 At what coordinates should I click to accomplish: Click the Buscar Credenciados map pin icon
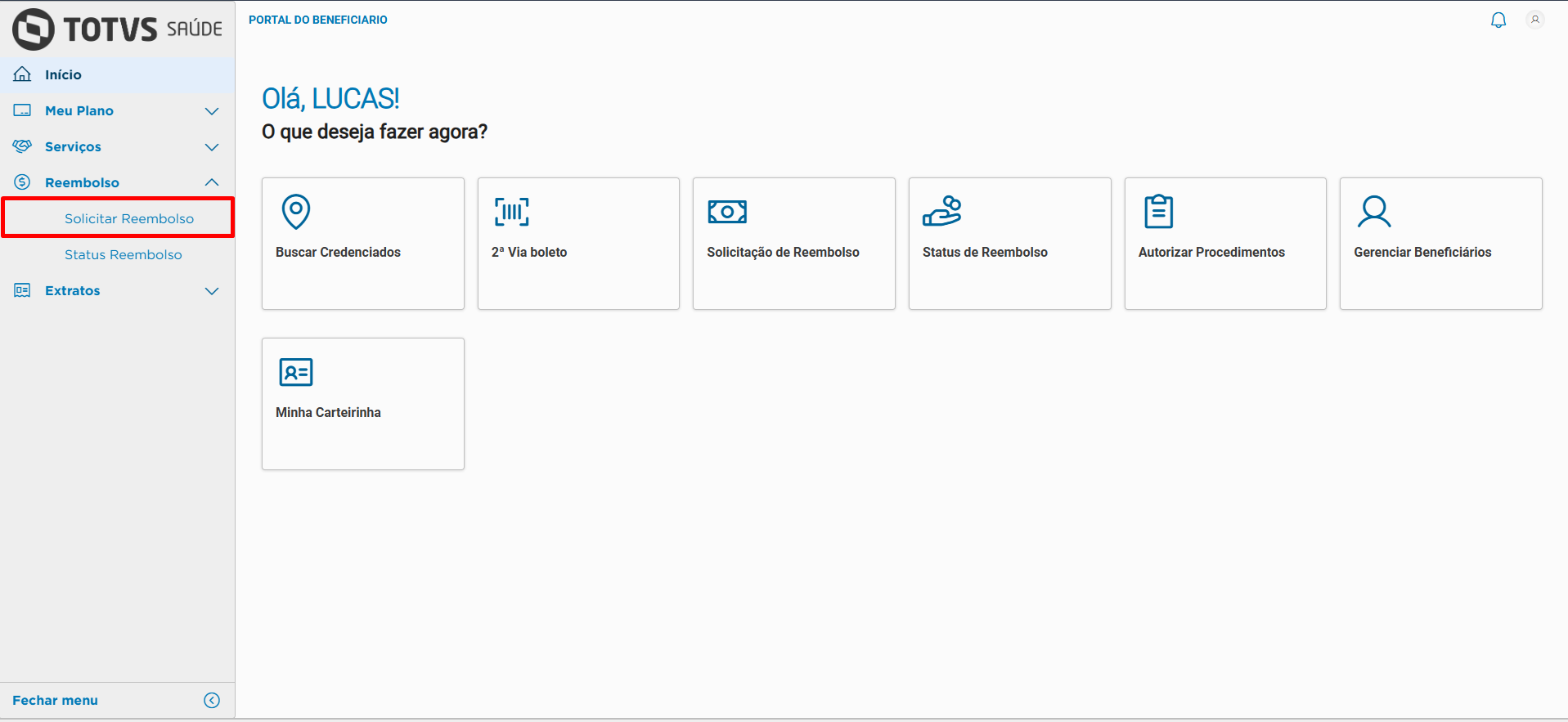tap(296, 212)
